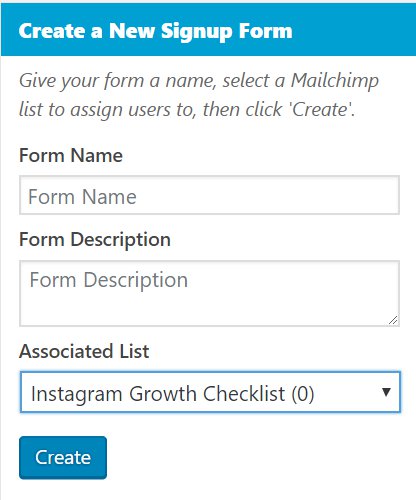Click the Form Description placeholder text
Viewport: 416px width, 500px height.
(x=109, y=280)
